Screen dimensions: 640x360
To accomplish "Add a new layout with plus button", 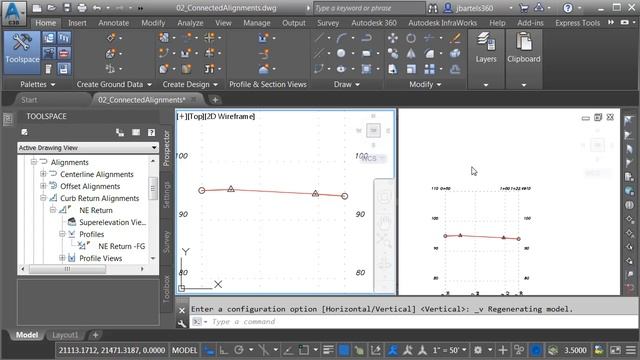I will pos(95,335).
